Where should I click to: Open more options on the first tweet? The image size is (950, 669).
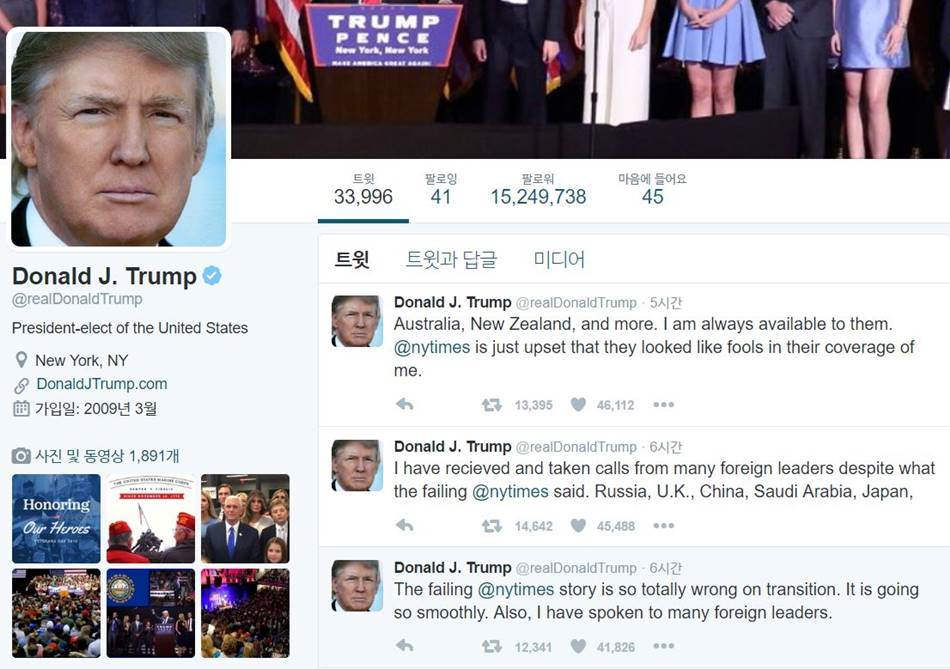pos(663,404)
